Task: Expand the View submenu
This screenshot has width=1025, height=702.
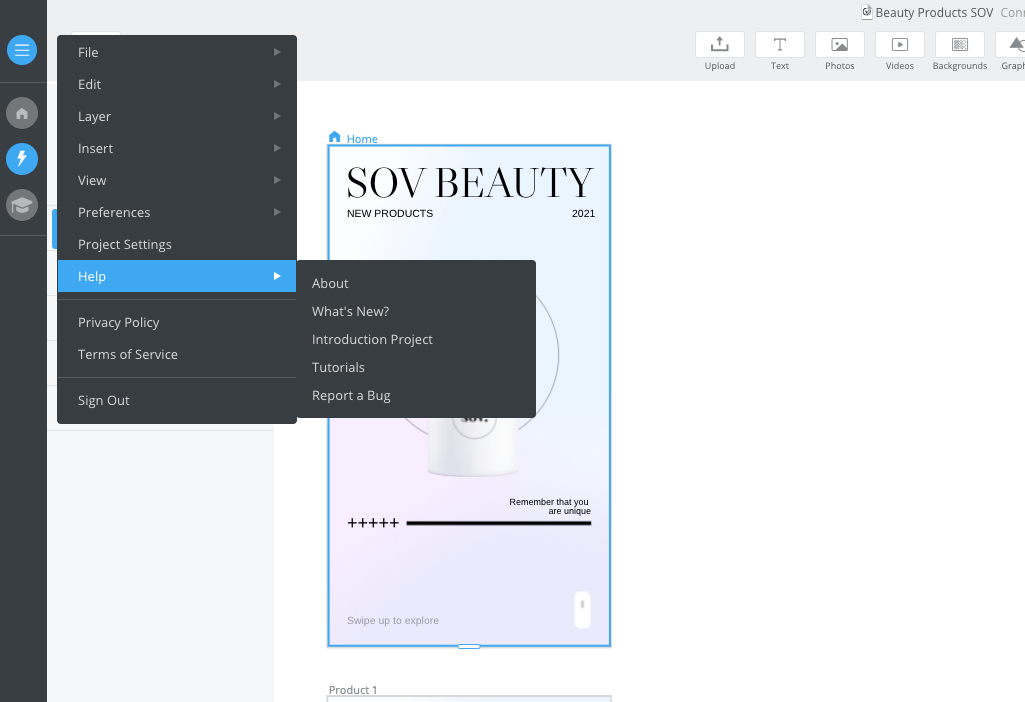Action: click(177, 180)
